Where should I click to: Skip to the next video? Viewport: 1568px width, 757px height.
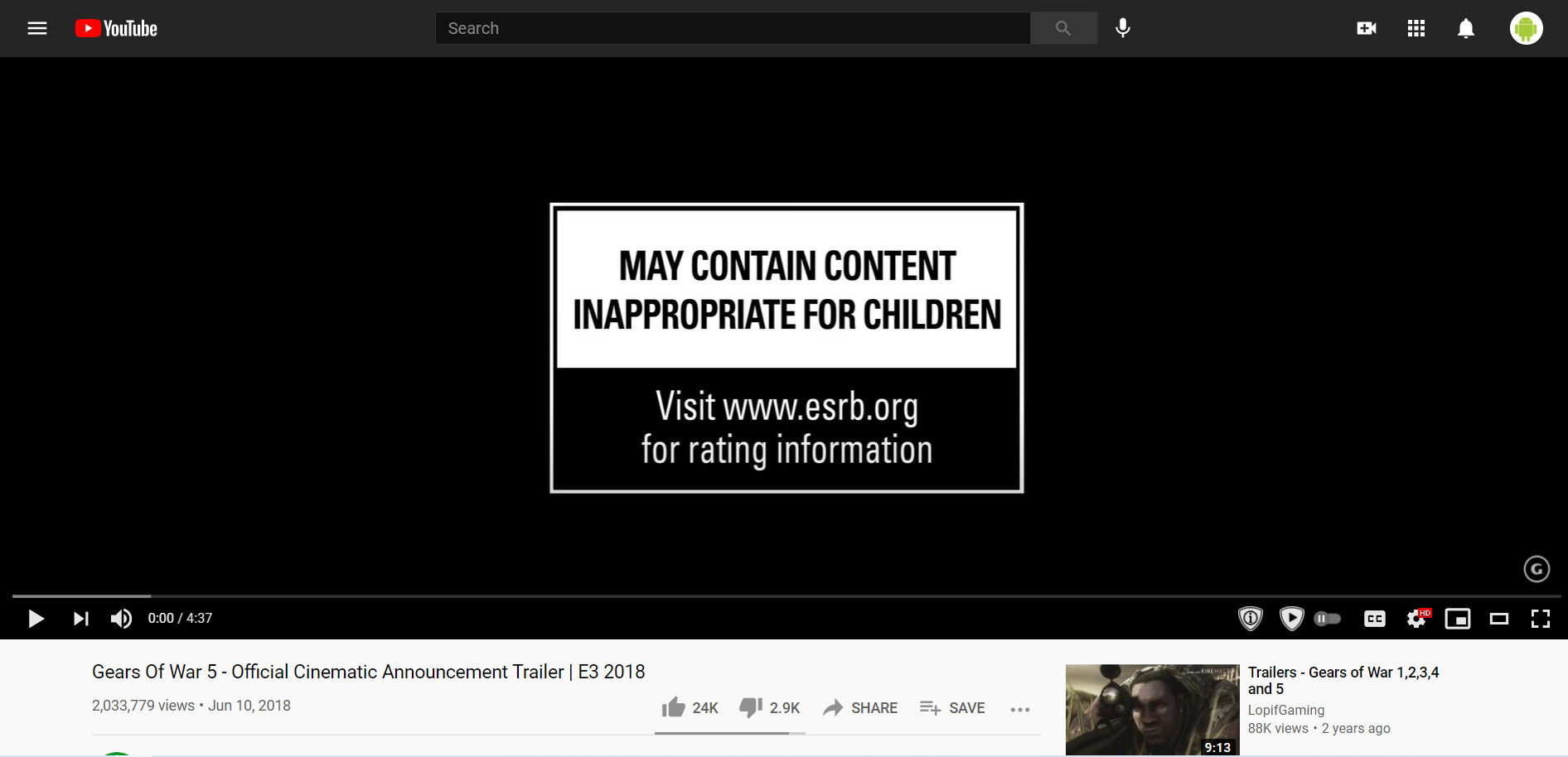pos(80,619)
